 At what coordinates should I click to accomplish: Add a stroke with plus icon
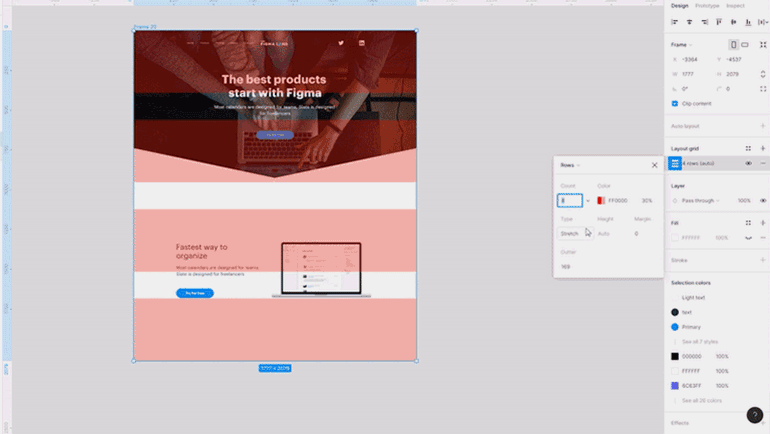(x=763, y=260)
